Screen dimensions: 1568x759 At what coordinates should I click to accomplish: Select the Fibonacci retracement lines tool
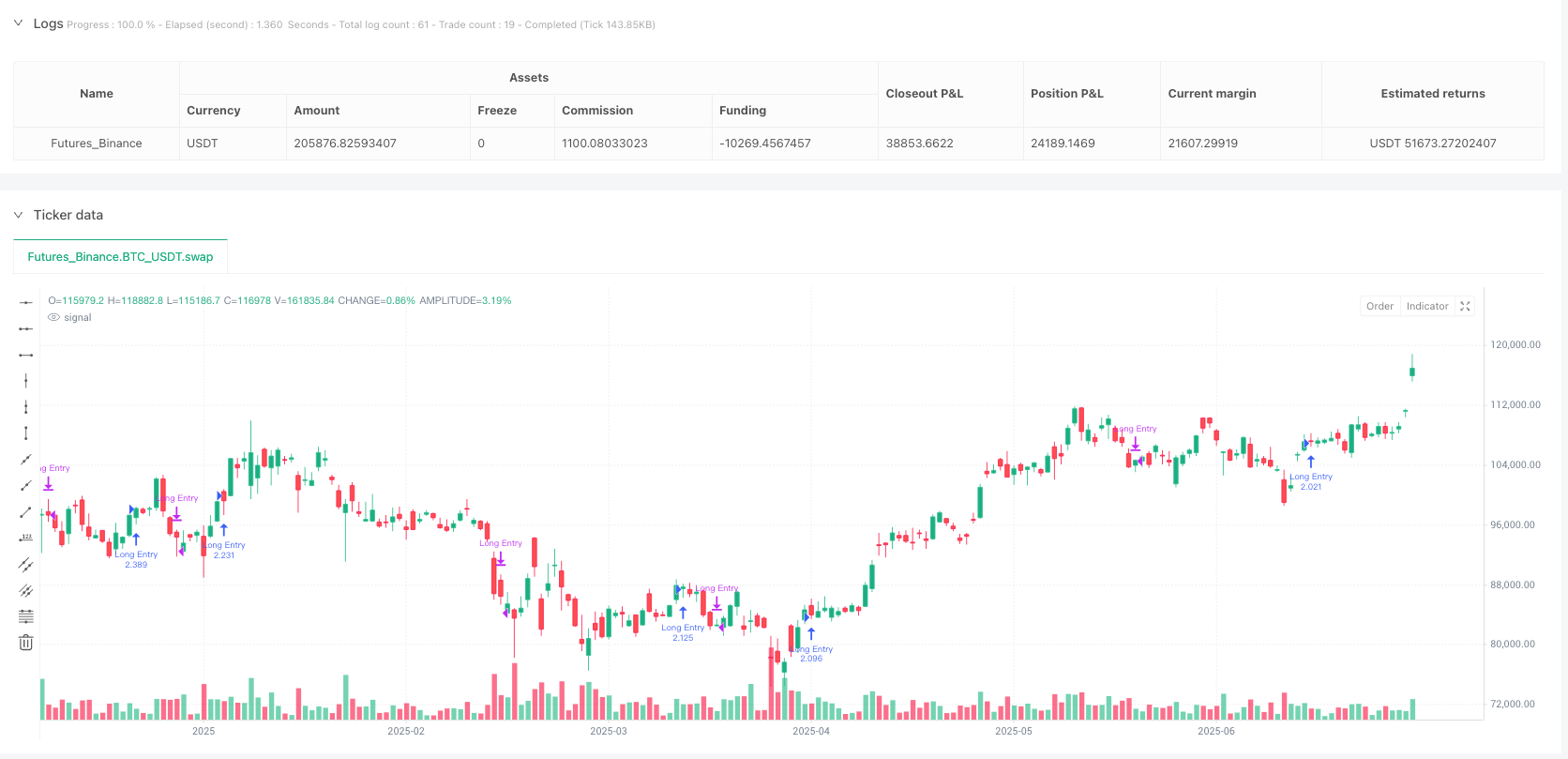pyautogui.click(x=26, y=616)
